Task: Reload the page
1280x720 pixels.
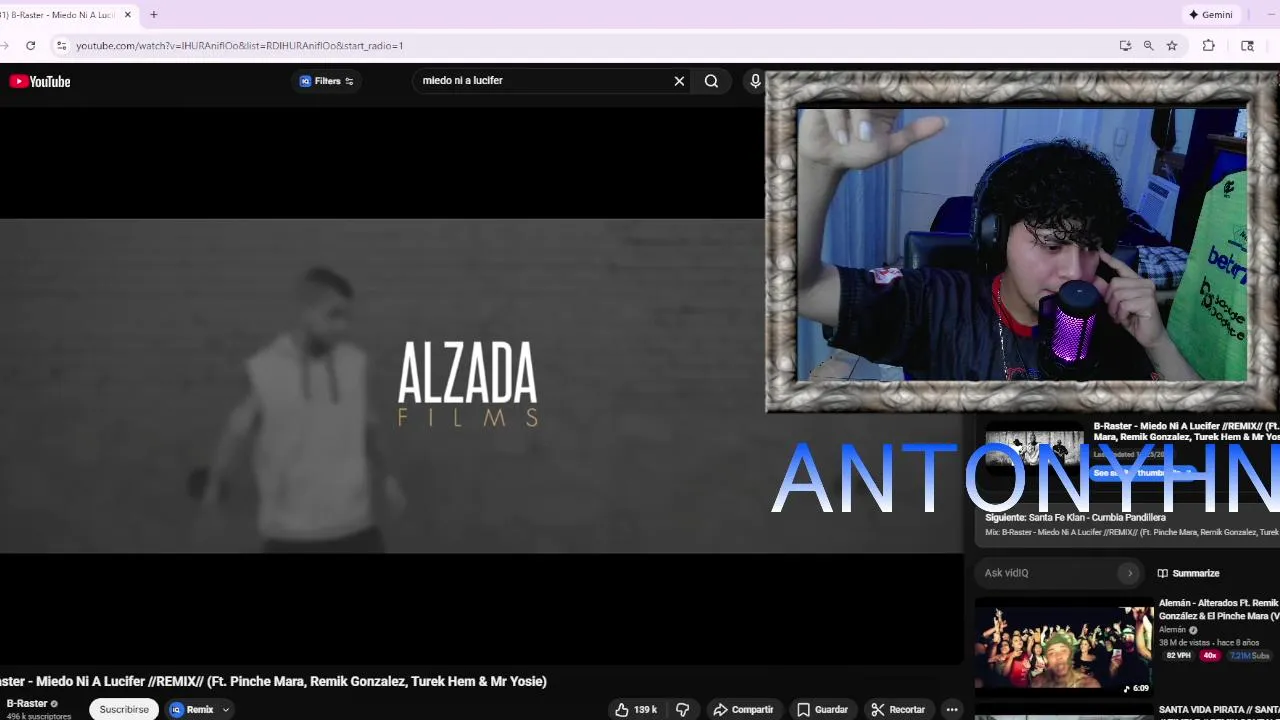Action: (31, 45)
